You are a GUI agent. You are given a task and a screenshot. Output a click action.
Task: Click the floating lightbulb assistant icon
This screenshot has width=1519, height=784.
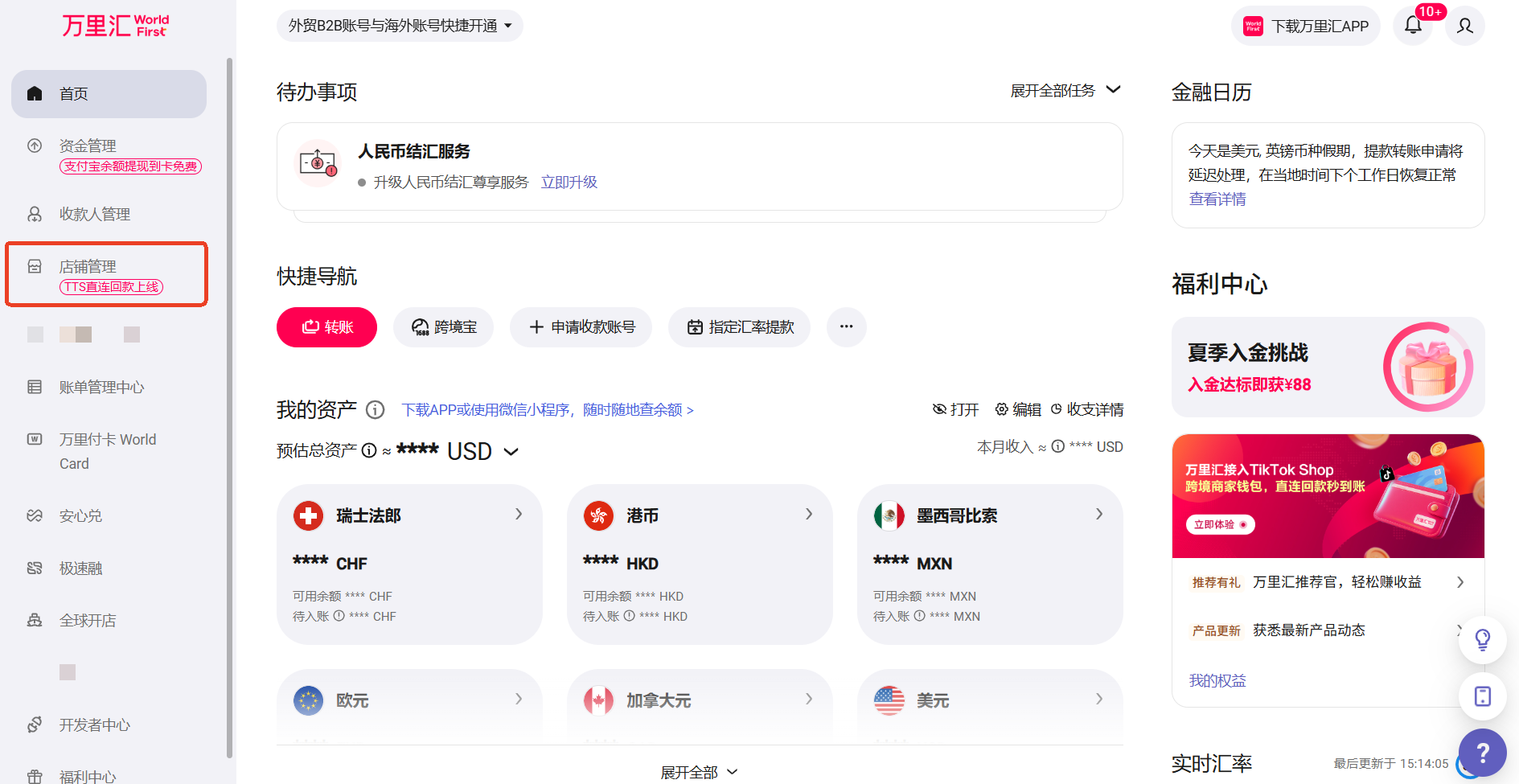[1482, 640]
